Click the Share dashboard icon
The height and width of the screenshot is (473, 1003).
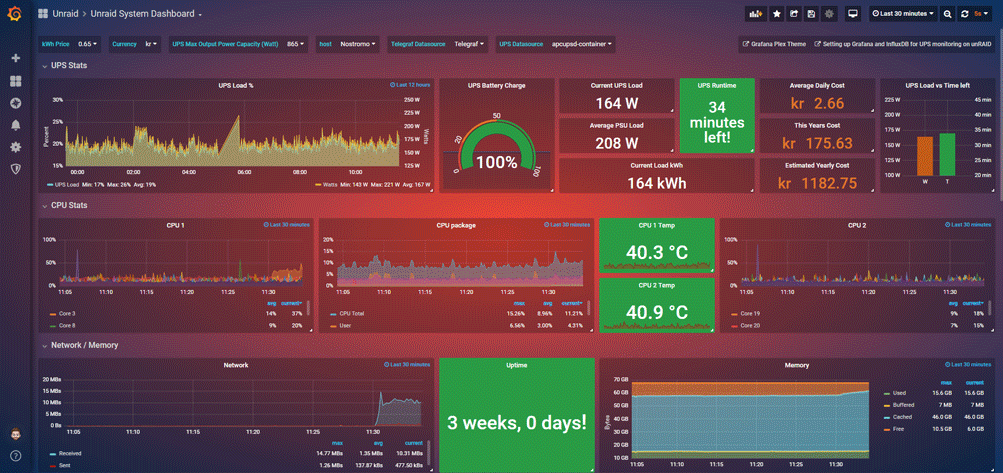point(793,14)
